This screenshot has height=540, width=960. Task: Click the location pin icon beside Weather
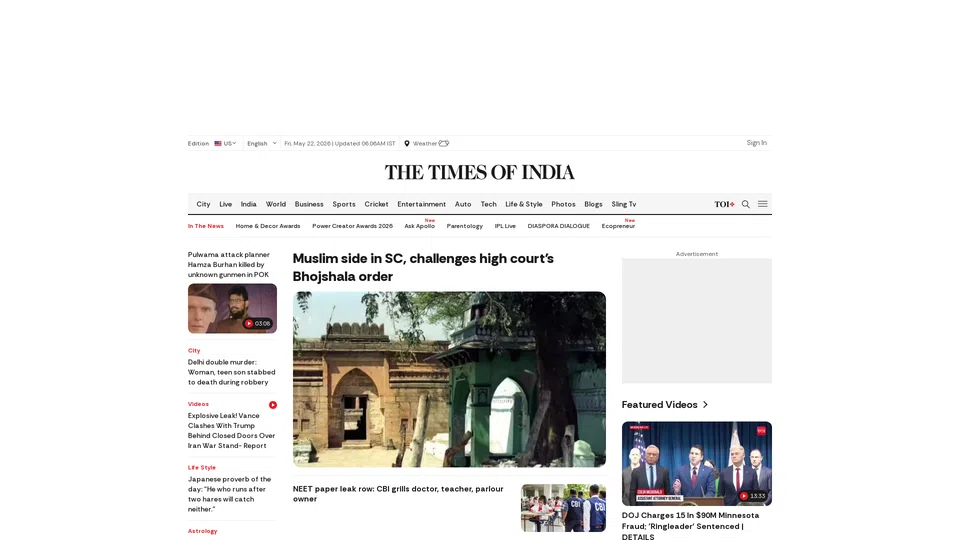(407, 143)
